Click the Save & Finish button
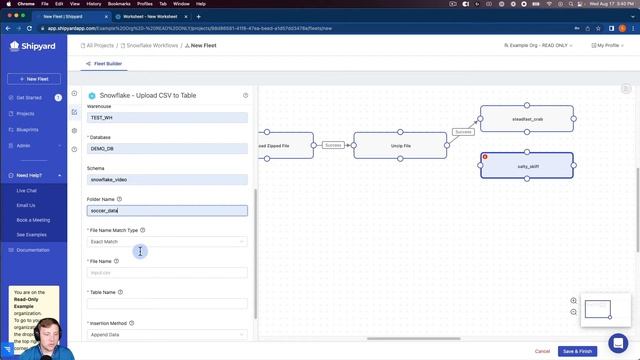 coord(577,351)
